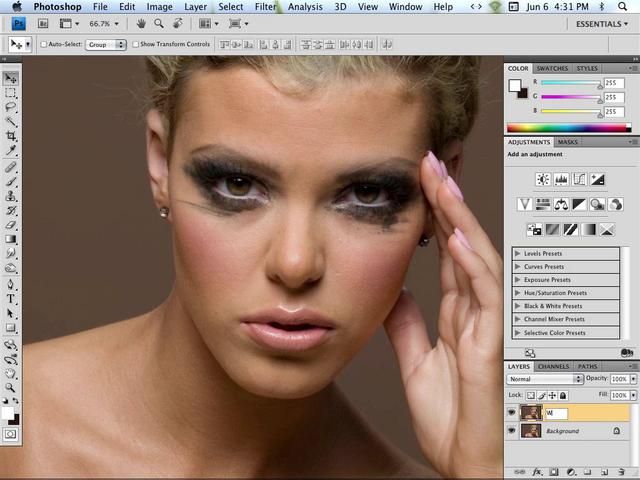Add a Color Balance adjustment
640x480 pixels.
coord(561,204)
